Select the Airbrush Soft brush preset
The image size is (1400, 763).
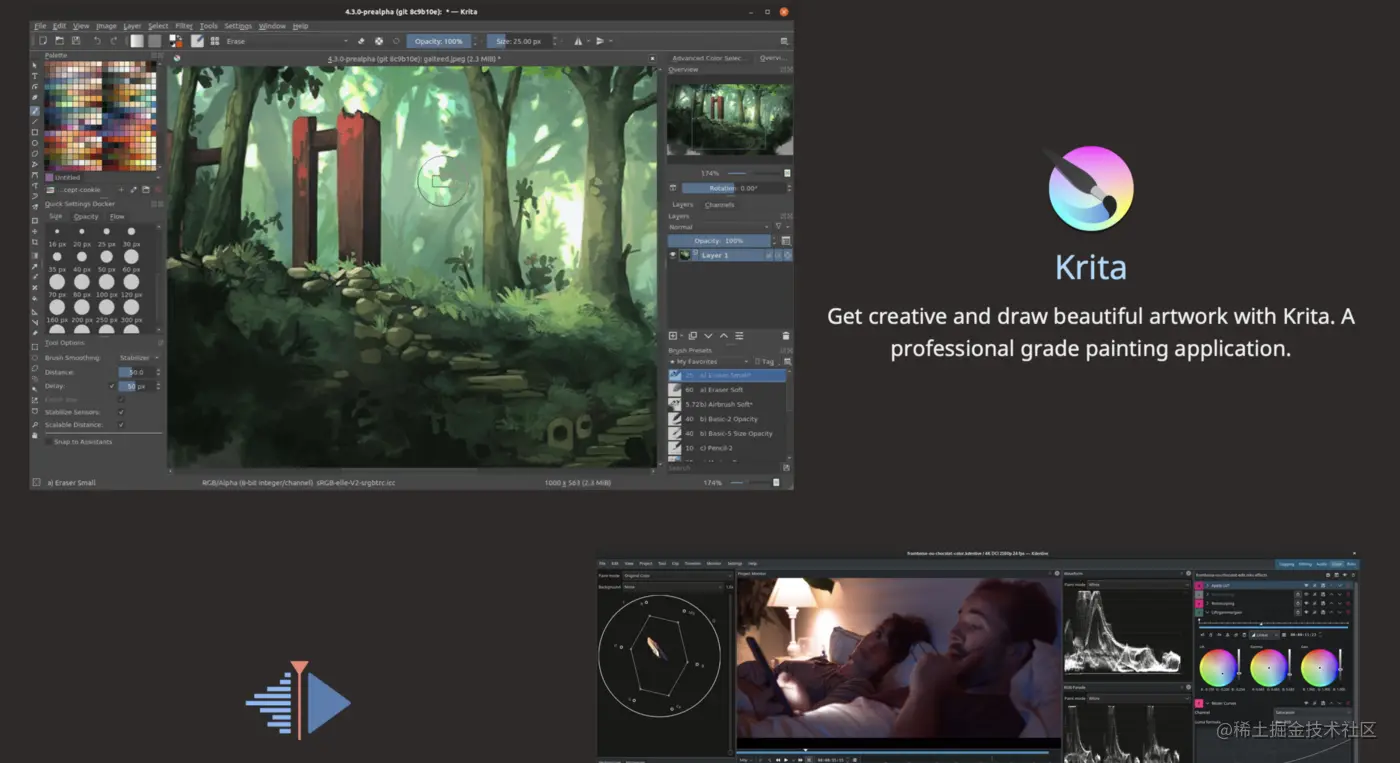[x=727, y=404]
